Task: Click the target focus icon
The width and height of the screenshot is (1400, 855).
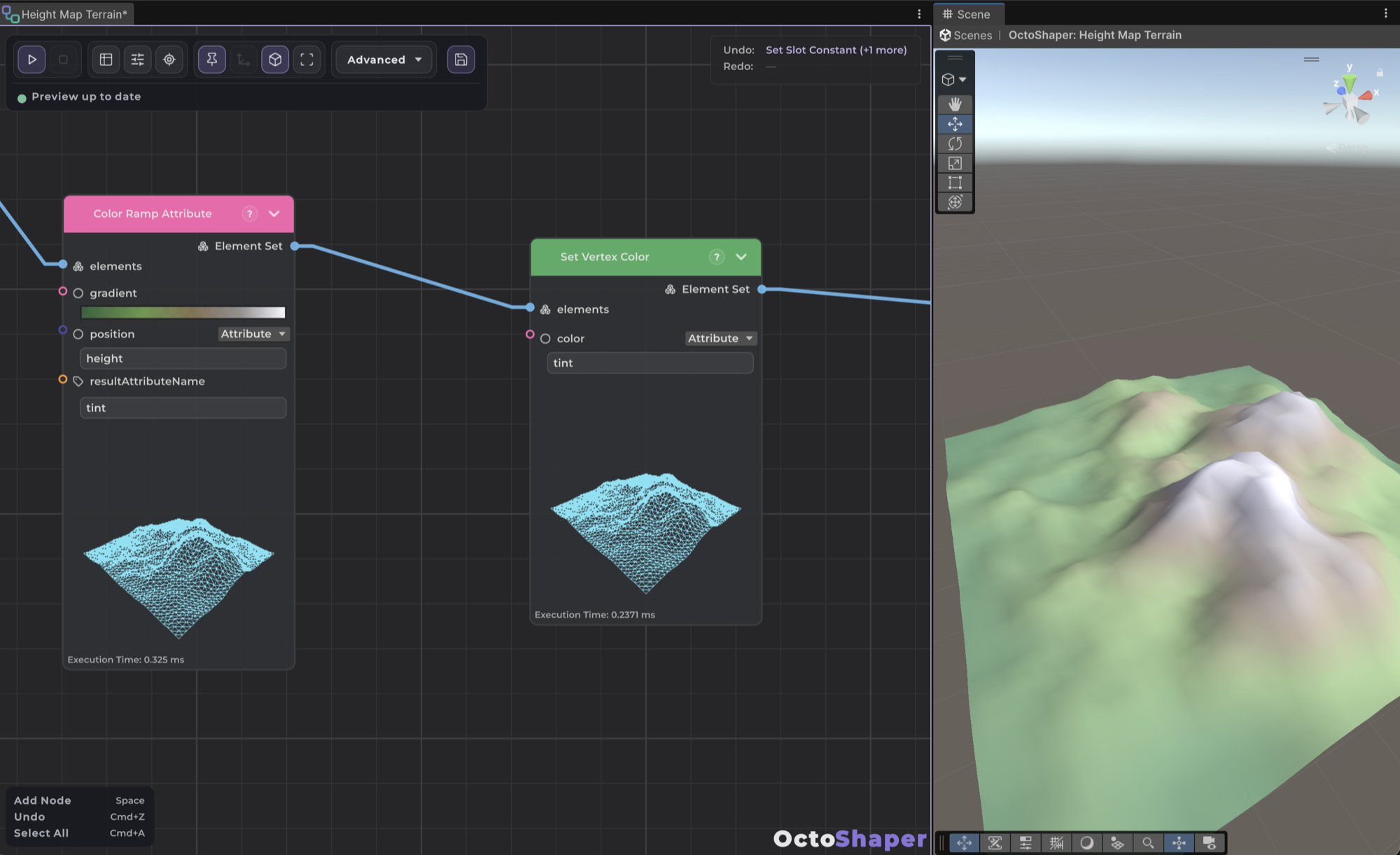Action: click(x=169, y=60)
